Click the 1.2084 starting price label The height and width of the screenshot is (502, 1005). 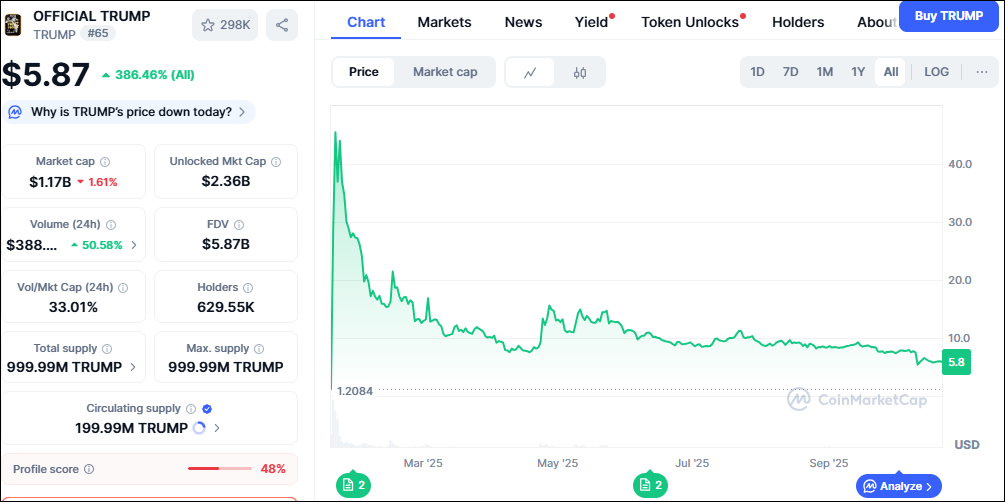pos(354,390)
